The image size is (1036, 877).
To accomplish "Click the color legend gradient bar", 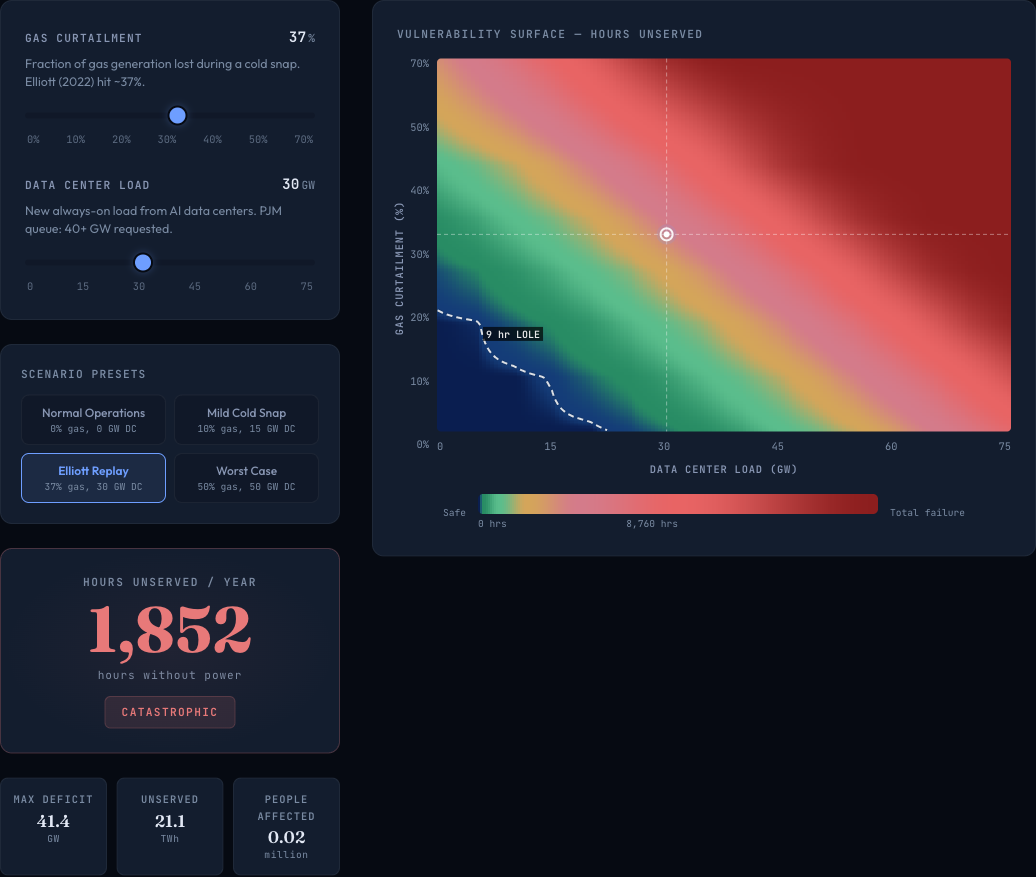I will tap(679, 503).
